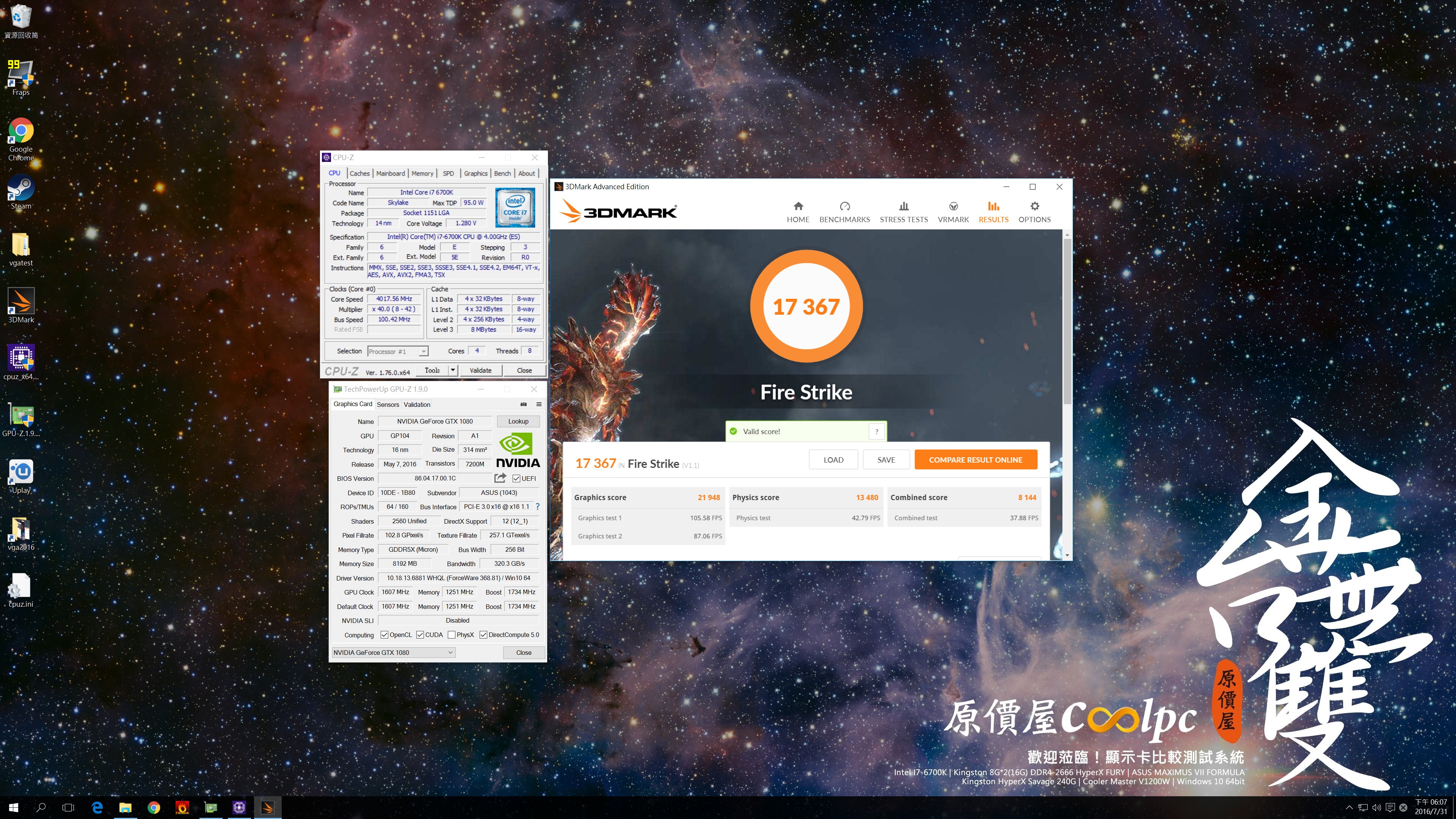This screenshot has height=819, width=1456.
Task: Open 3DMark OPTIONS gear
Action: pyautogui.click(x=1034, y=212)
